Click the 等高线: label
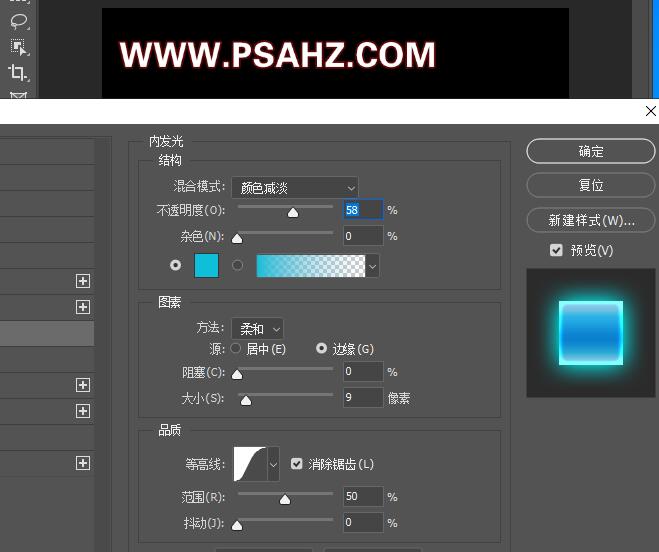 (x=205, y=464)
